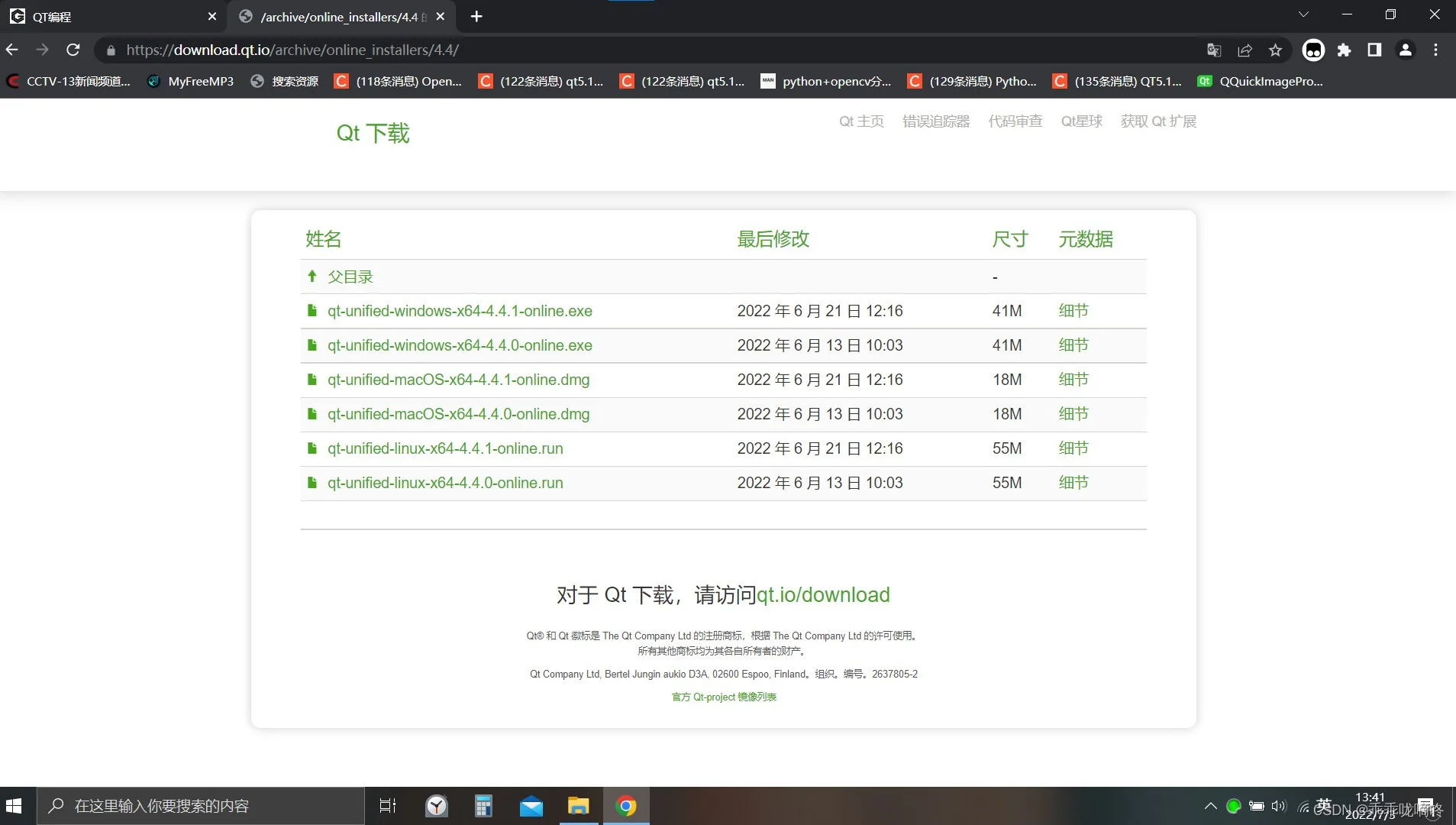Viewport: 1456px width, 825px height.
Task: Toggle the browser side panel icon
Action: 1374,50
